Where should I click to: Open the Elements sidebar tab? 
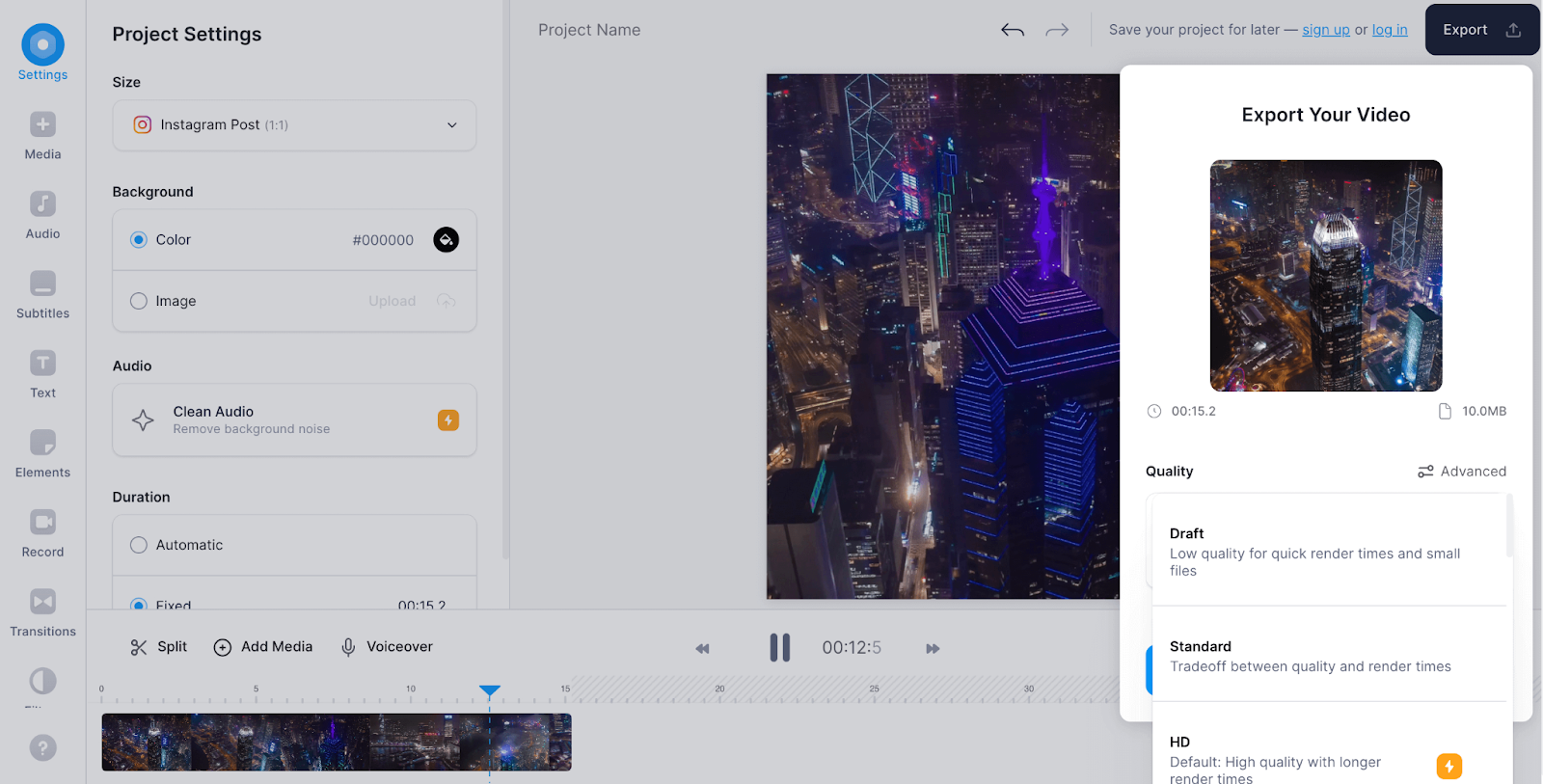(42, 454)
